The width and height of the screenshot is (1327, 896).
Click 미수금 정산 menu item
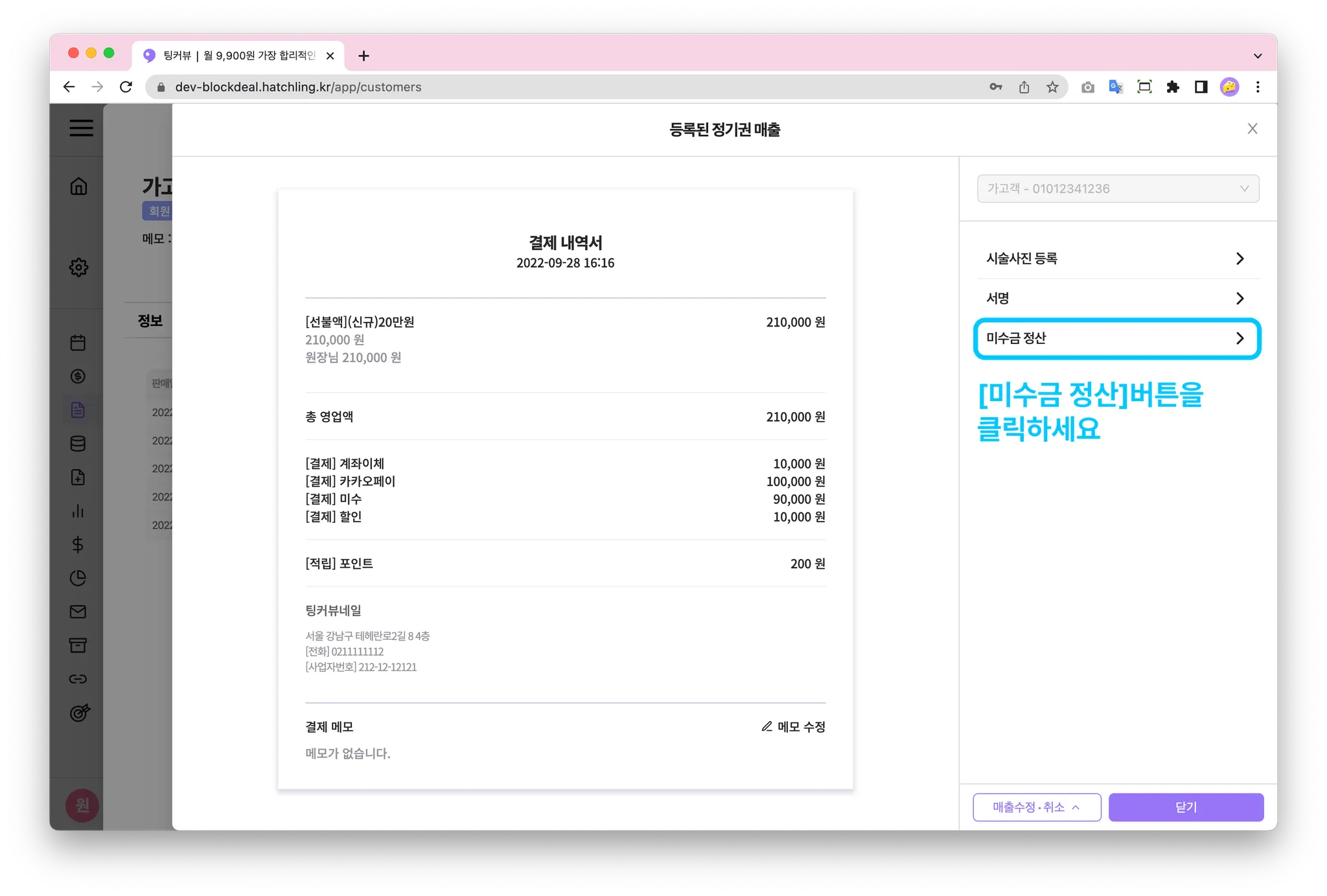pyautogui.click(x=1117, y=338)
